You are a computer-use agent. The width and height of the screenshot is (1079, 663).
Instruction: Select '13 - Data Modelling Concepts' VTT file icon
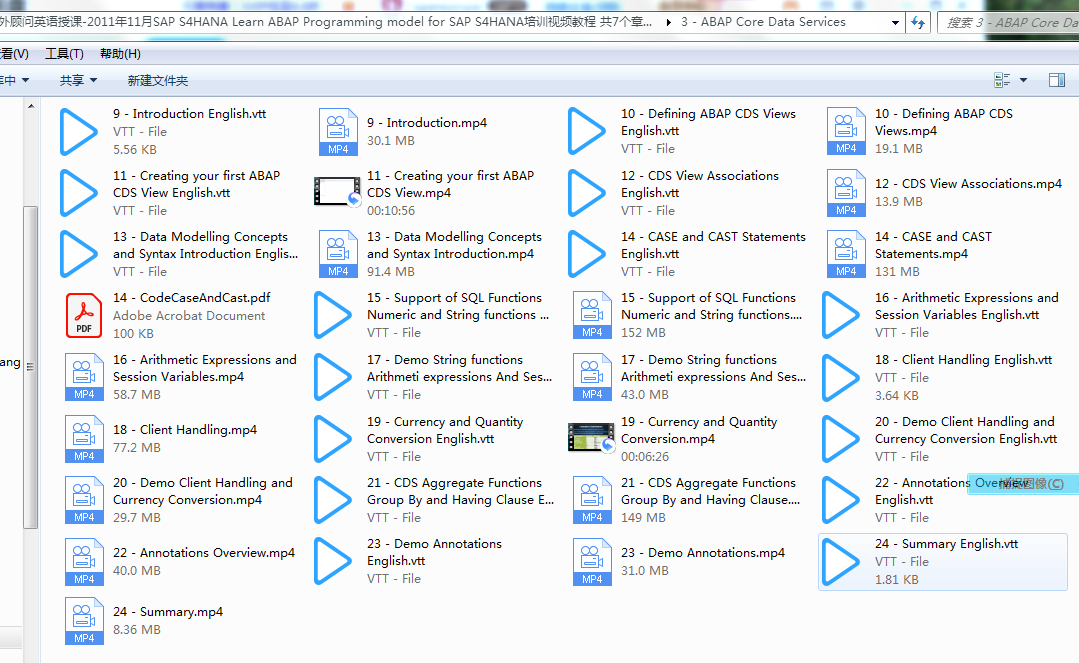[x=79, y=254]
